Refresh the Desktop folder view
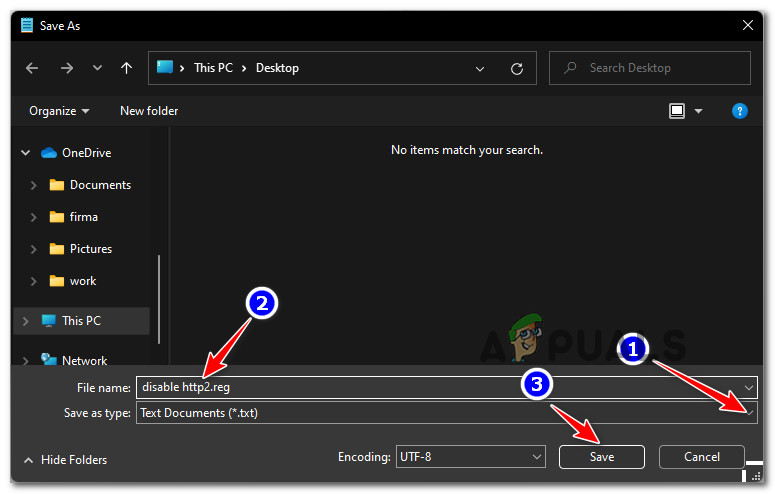 coord(517,69)
